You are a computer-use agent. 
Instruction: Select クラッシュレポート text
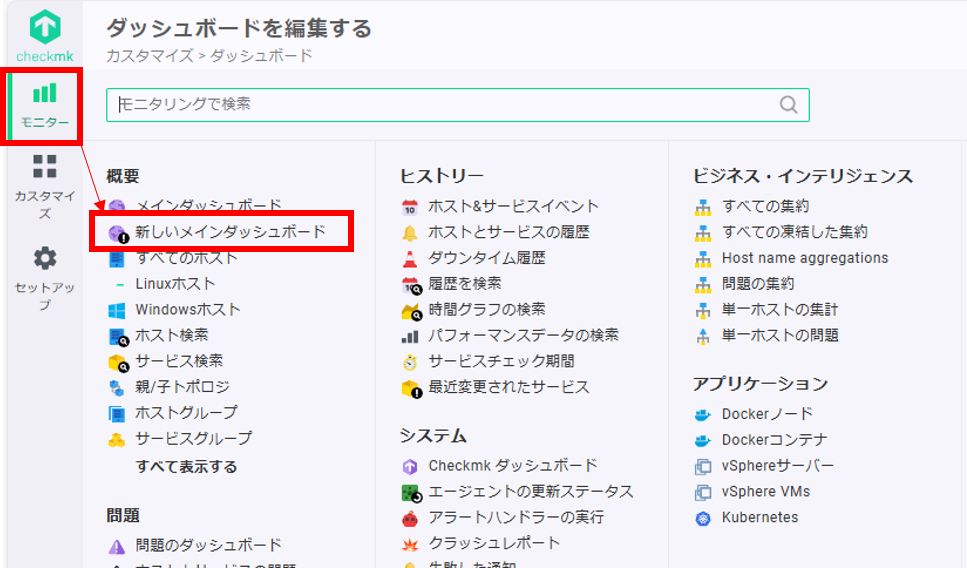click(x=495, y=543)
